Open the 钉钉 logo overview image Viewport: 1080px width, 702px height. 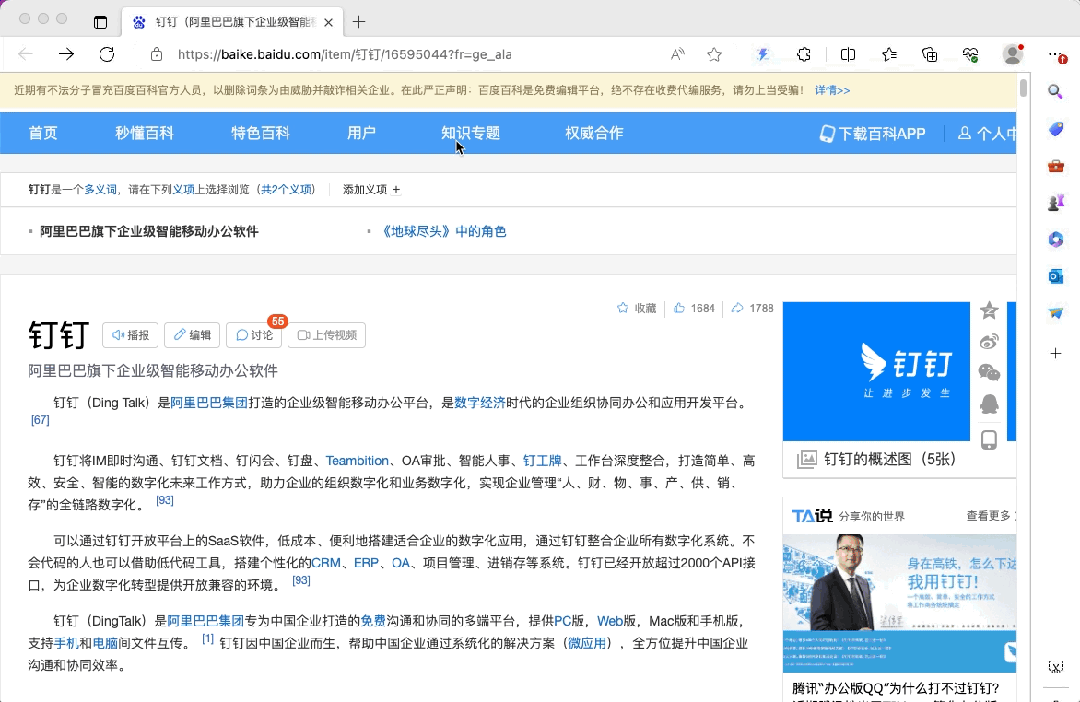pyautogui.click(x=876, y=371)
